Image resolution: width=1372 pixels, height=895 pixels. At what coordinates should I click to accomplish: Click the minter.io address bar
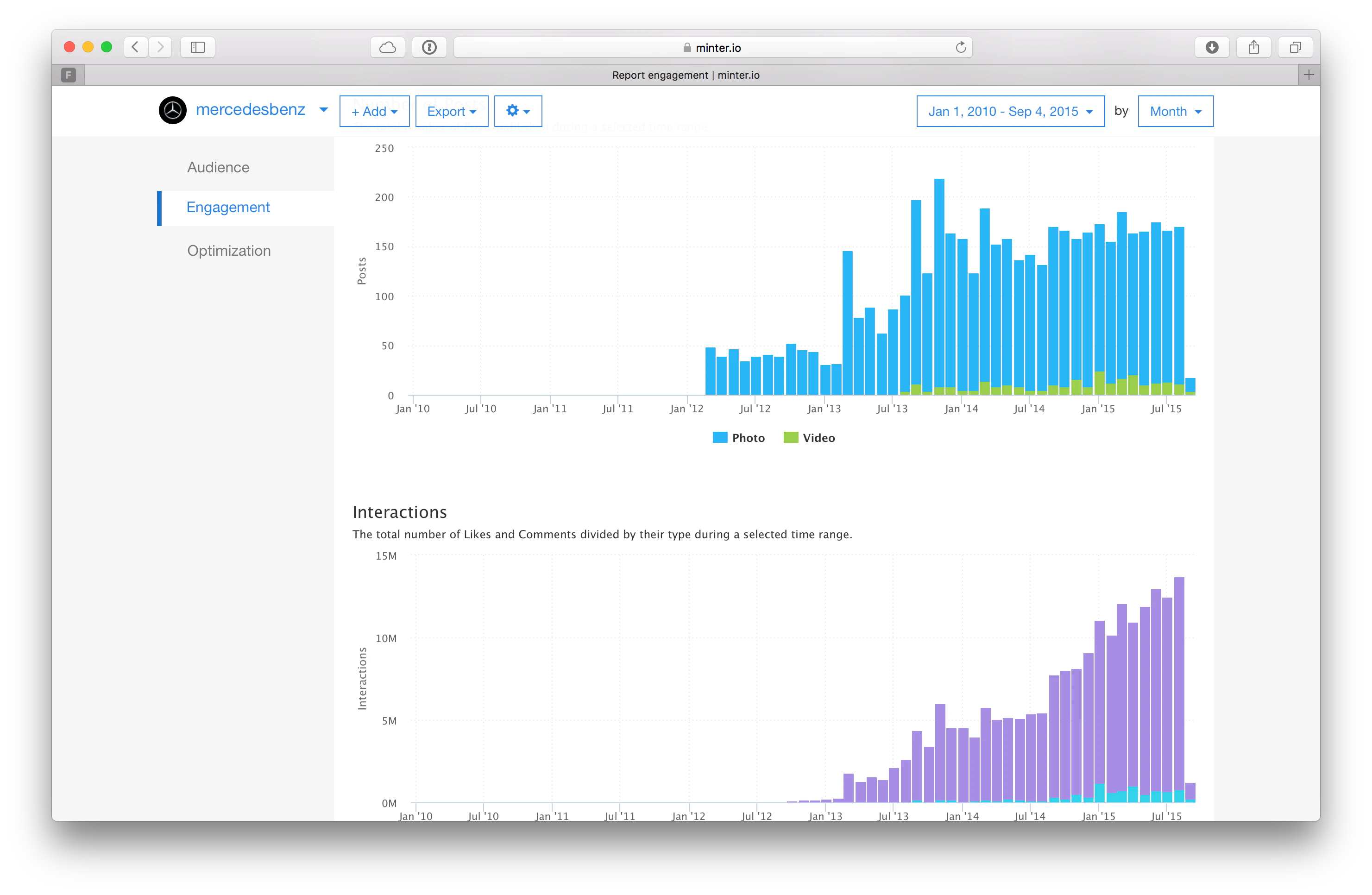tap(712, 47)
